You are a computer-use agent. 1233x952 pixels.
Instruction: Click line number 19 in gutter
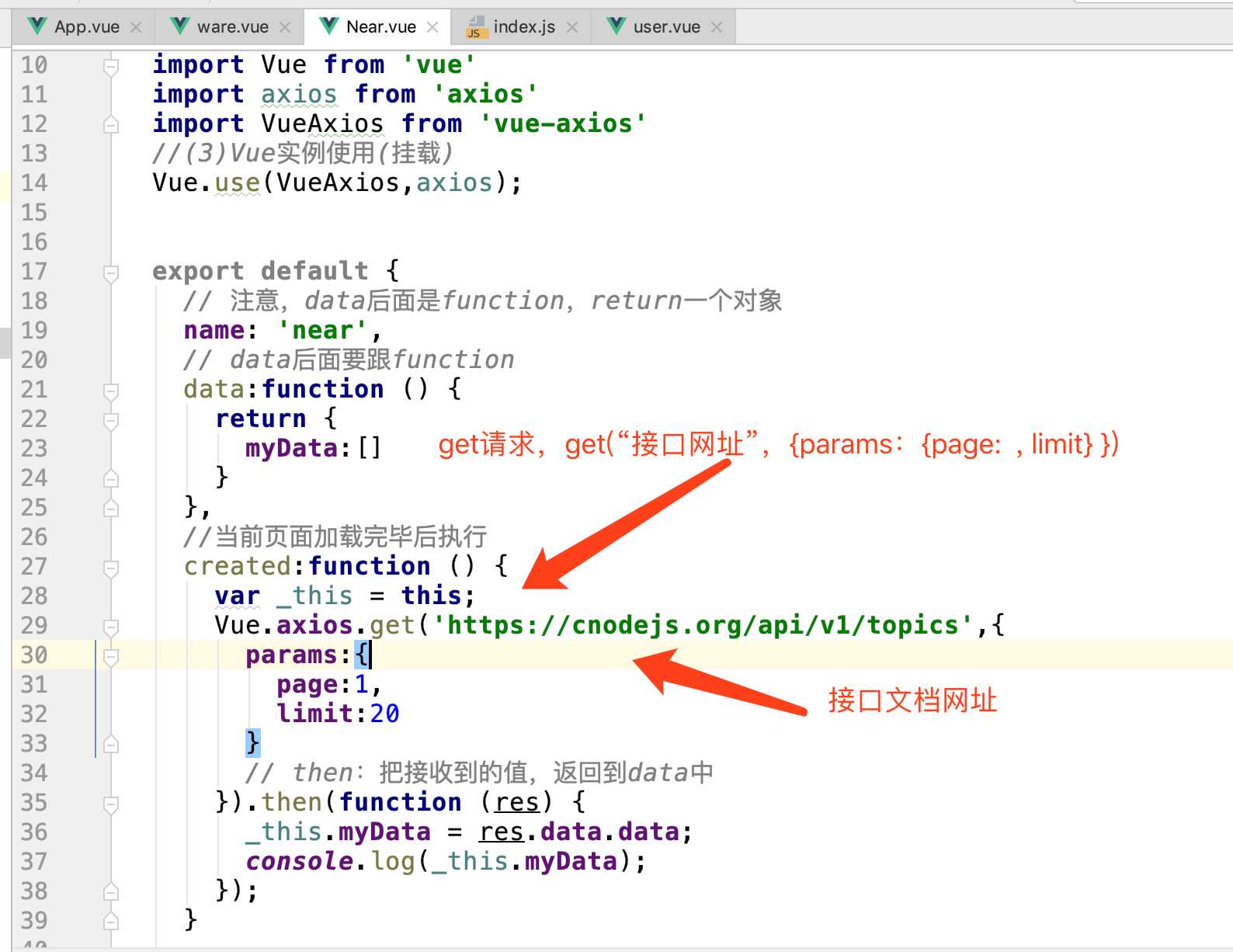point(34,331)
